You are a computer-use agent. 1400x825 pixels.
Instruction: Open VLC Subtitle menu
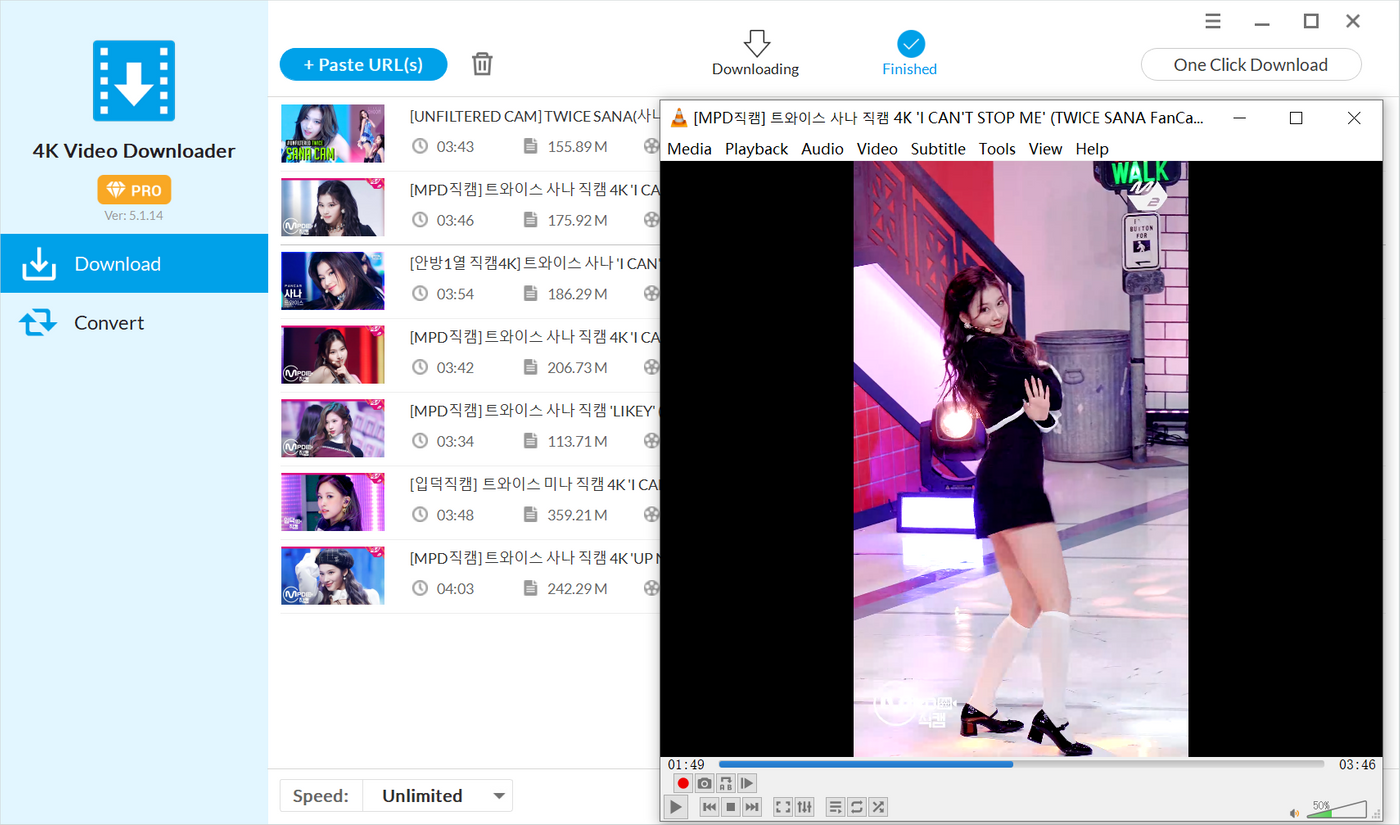pyautogui.click(x=938, y=149)
